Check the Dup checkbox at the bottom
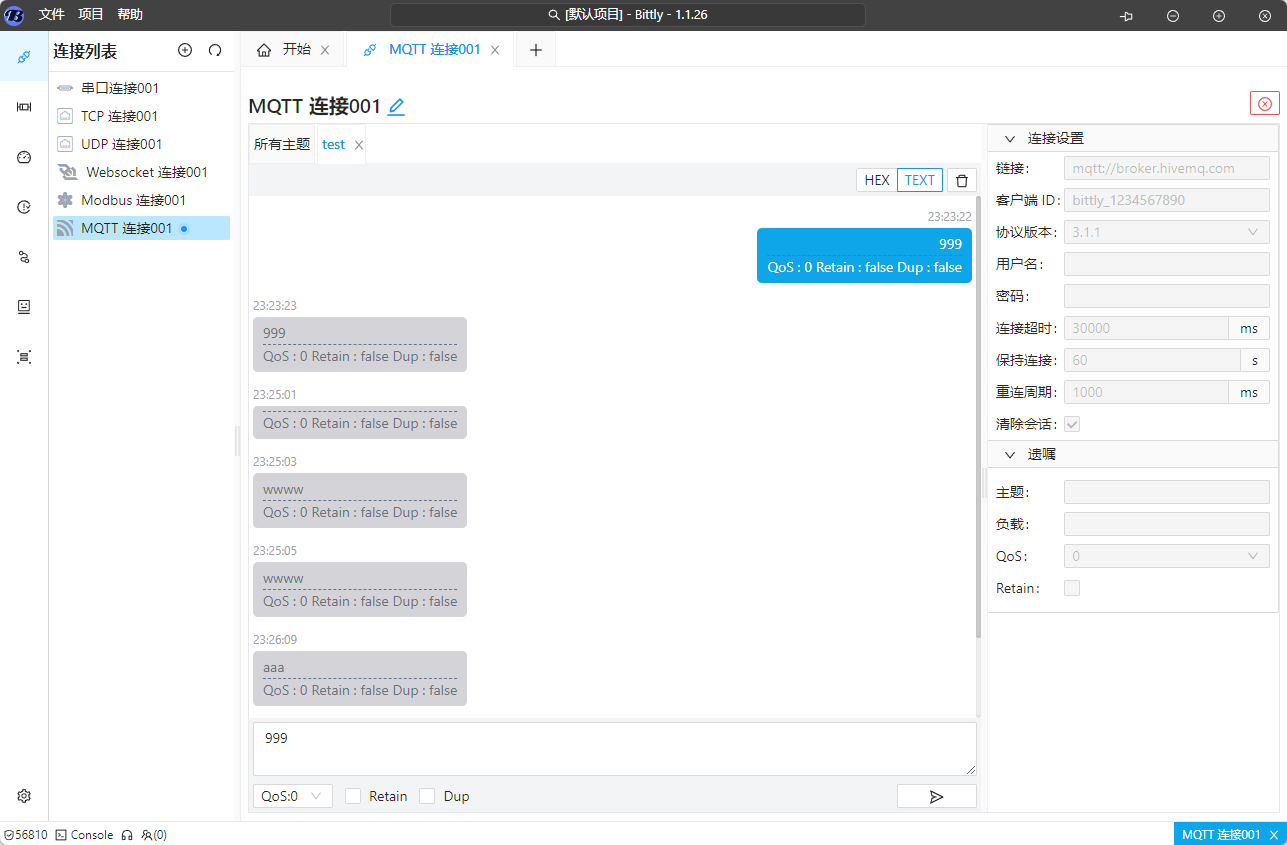 coord(427,795)
